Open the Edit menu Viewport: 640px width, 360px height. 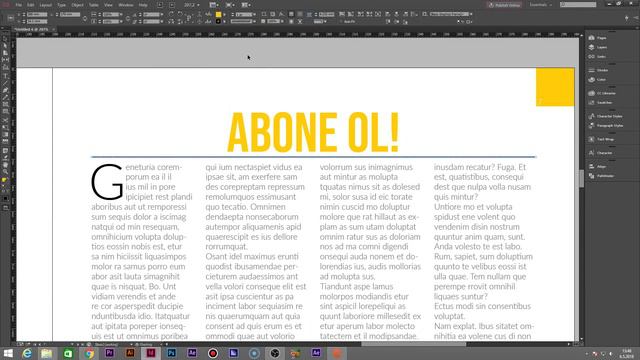[x=31, y=5]
